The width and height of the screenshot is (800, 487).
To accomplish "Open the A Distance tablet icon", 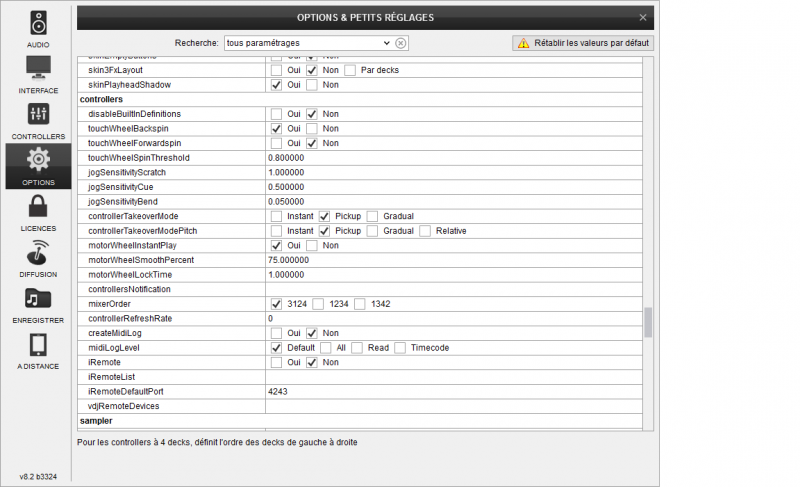I will tap(38, 345).
